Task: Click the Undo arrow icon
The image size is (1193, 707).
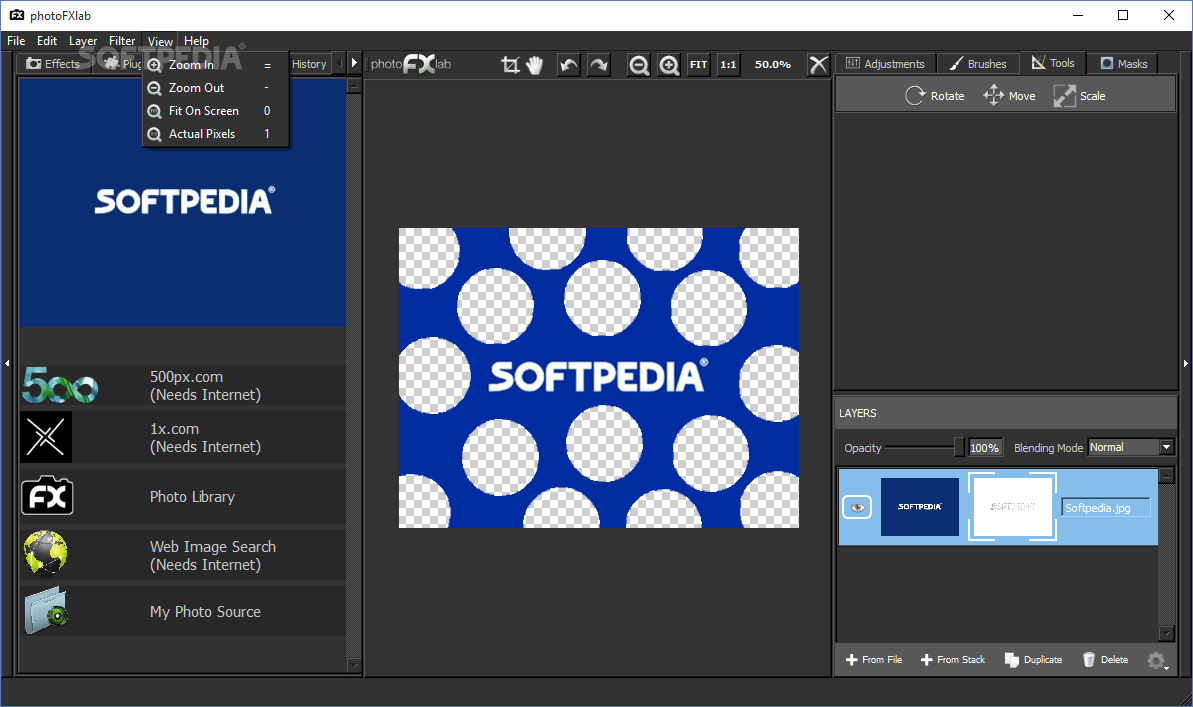Action: point(568,65)
